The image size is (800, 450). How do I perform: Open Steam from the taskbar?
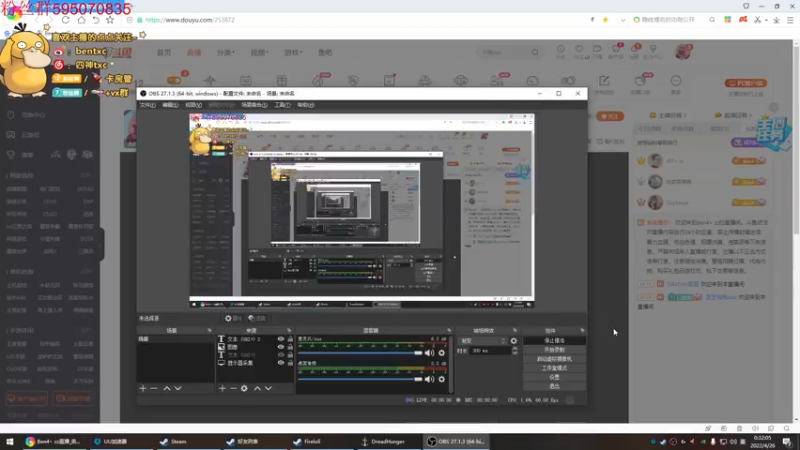pos(173,441)
